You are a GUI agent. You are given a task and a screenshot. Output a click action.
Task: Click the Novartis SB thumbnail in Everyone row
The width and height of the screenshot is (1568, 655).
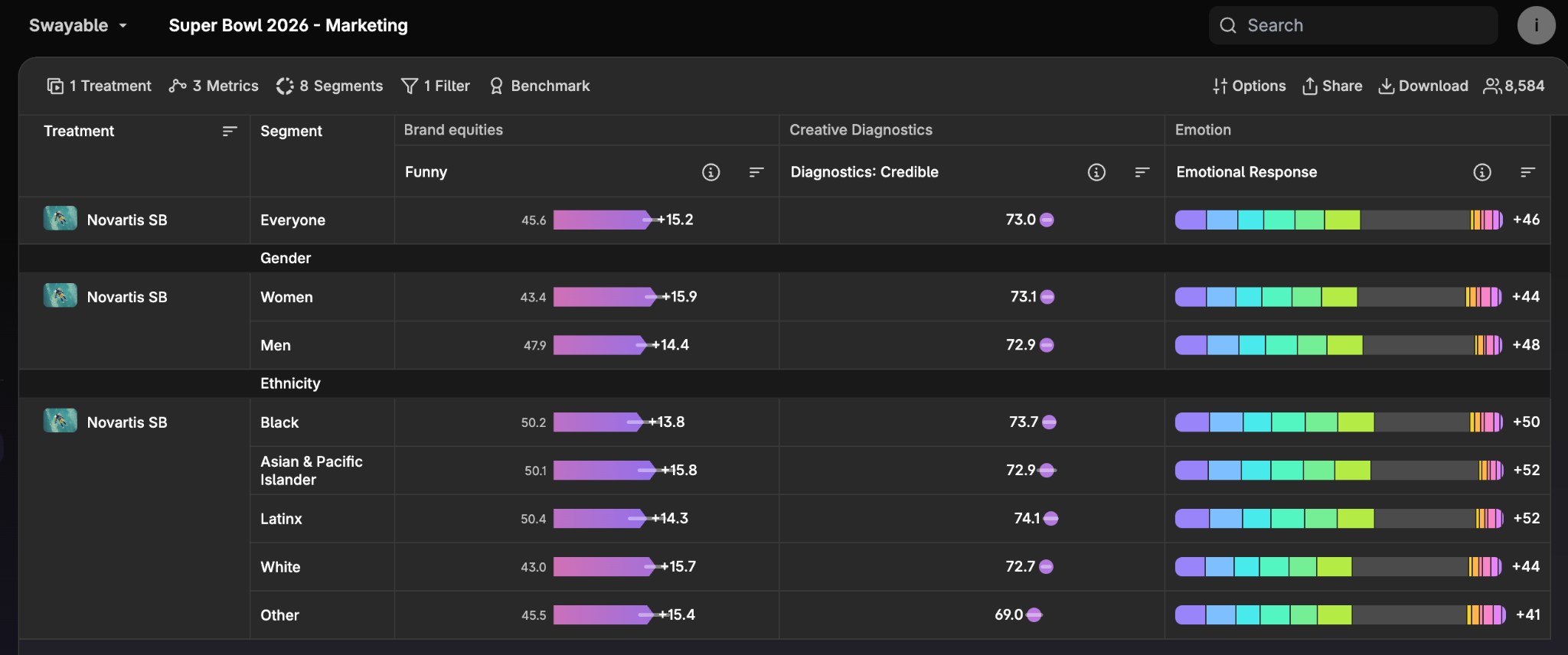tap(60, 219)
